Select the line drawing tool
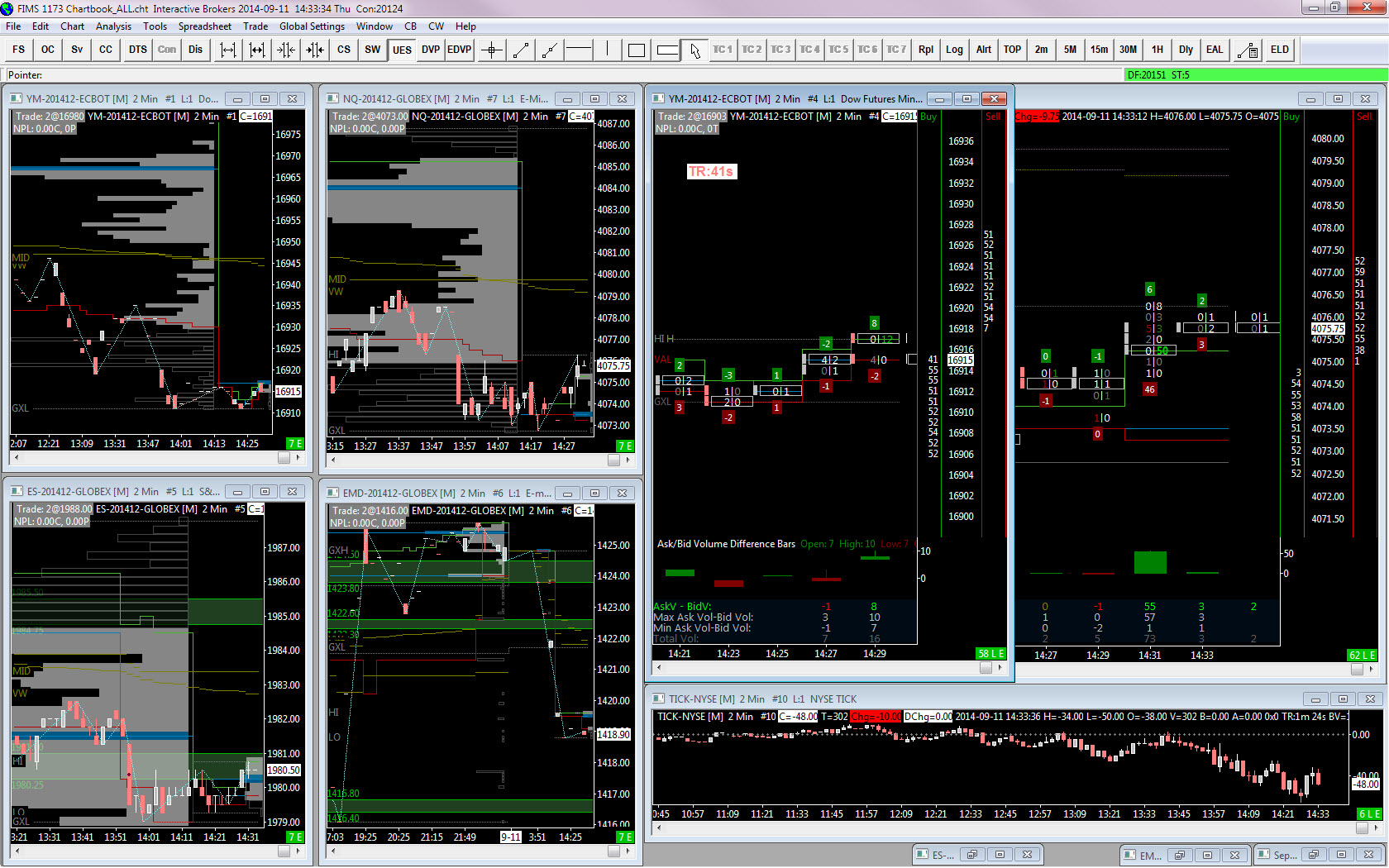Image resolution: width=1389 pixels, height=868 pixels. point(521,50)
